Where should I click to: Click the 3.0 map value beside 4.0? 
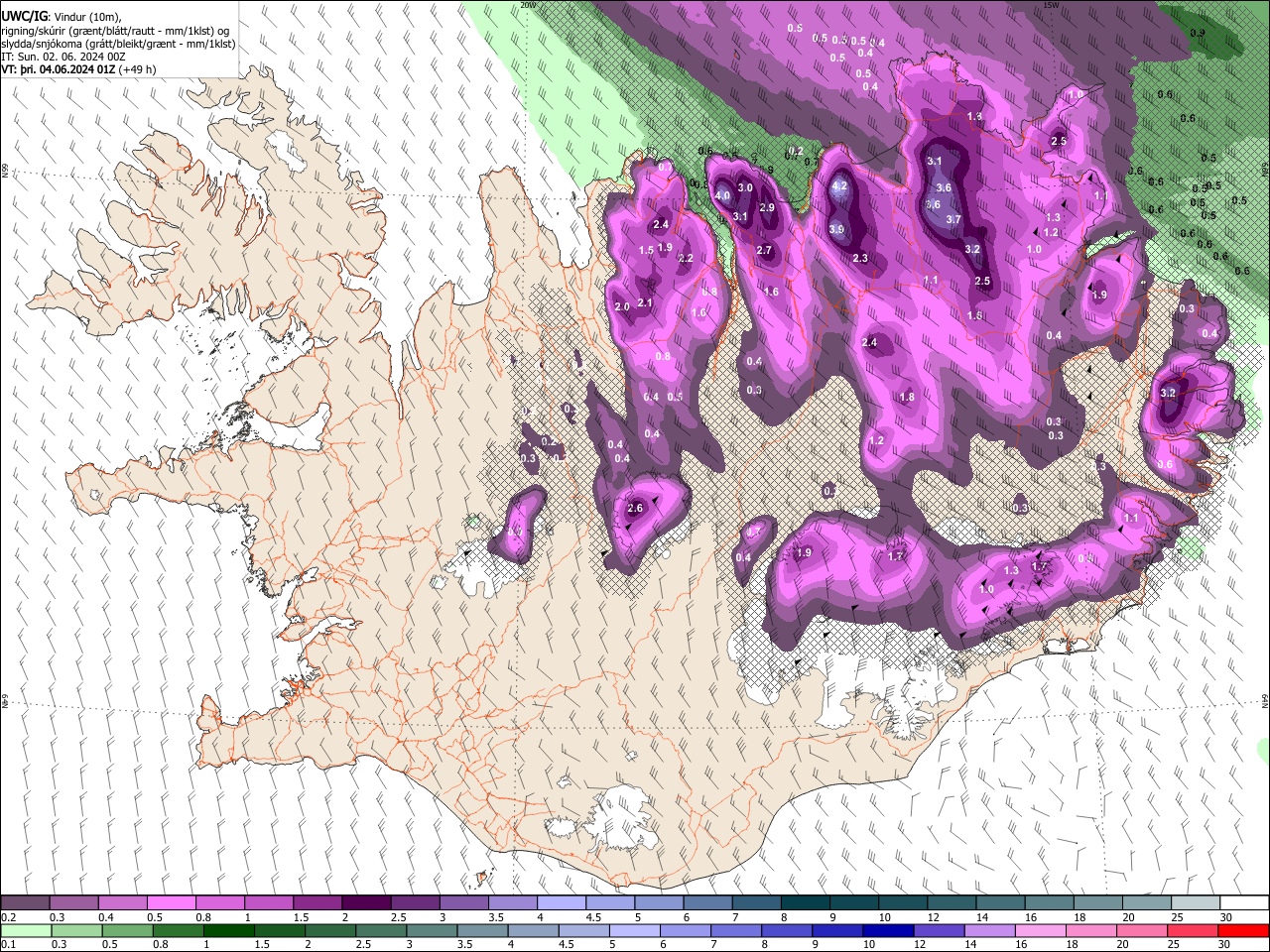pos(745,187)
